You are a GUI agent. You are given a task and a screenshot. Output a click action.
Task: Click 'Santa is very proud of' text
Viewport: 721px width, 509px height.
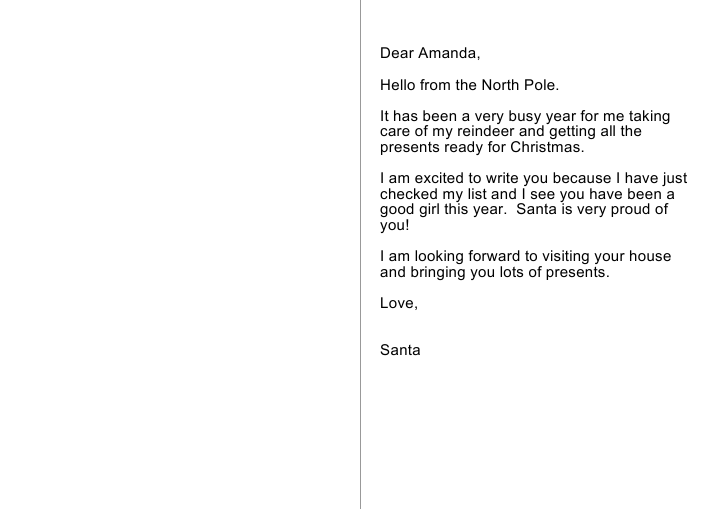[x=592, y=210]
